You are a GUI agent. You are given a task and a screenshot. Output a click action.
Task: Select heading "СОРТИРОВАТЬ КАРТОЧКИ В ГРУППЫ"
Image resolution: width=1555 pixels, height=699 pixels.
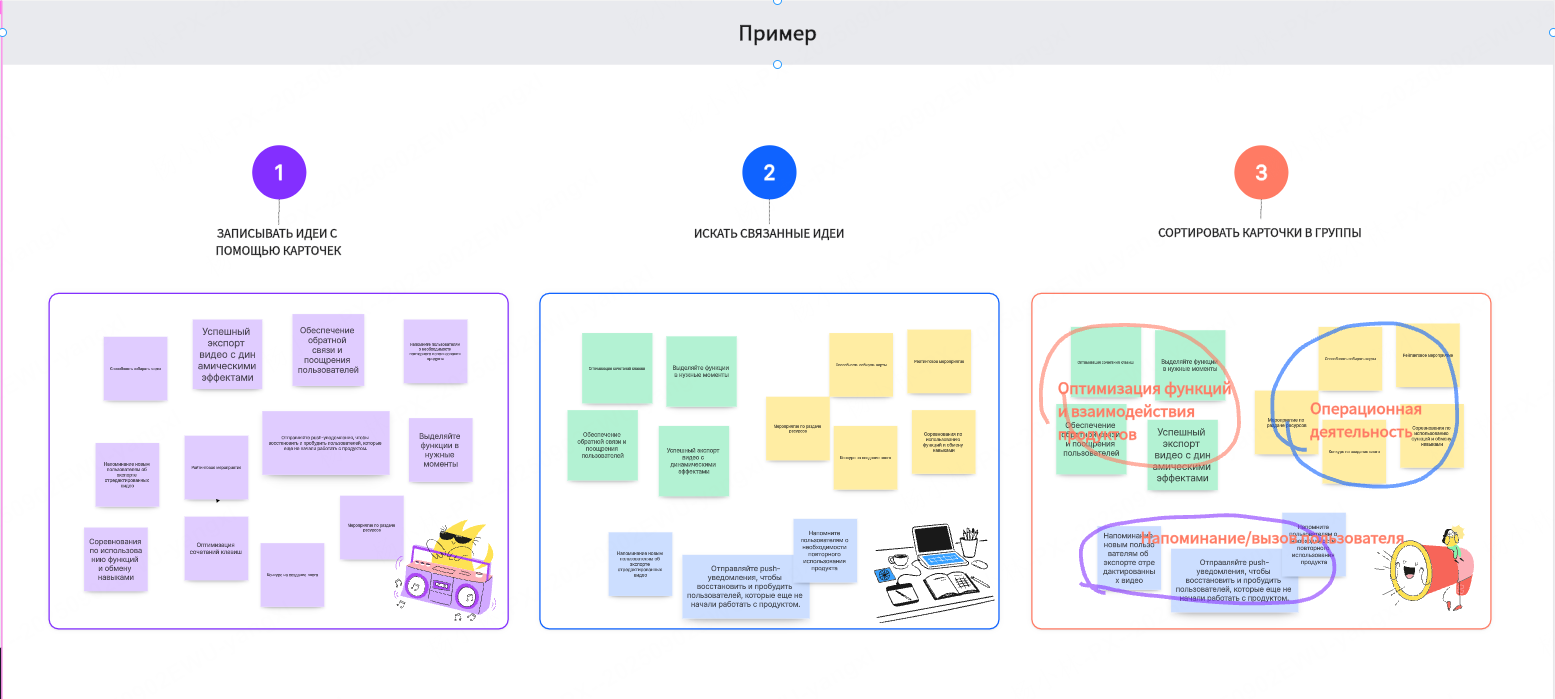[1260, 234]
